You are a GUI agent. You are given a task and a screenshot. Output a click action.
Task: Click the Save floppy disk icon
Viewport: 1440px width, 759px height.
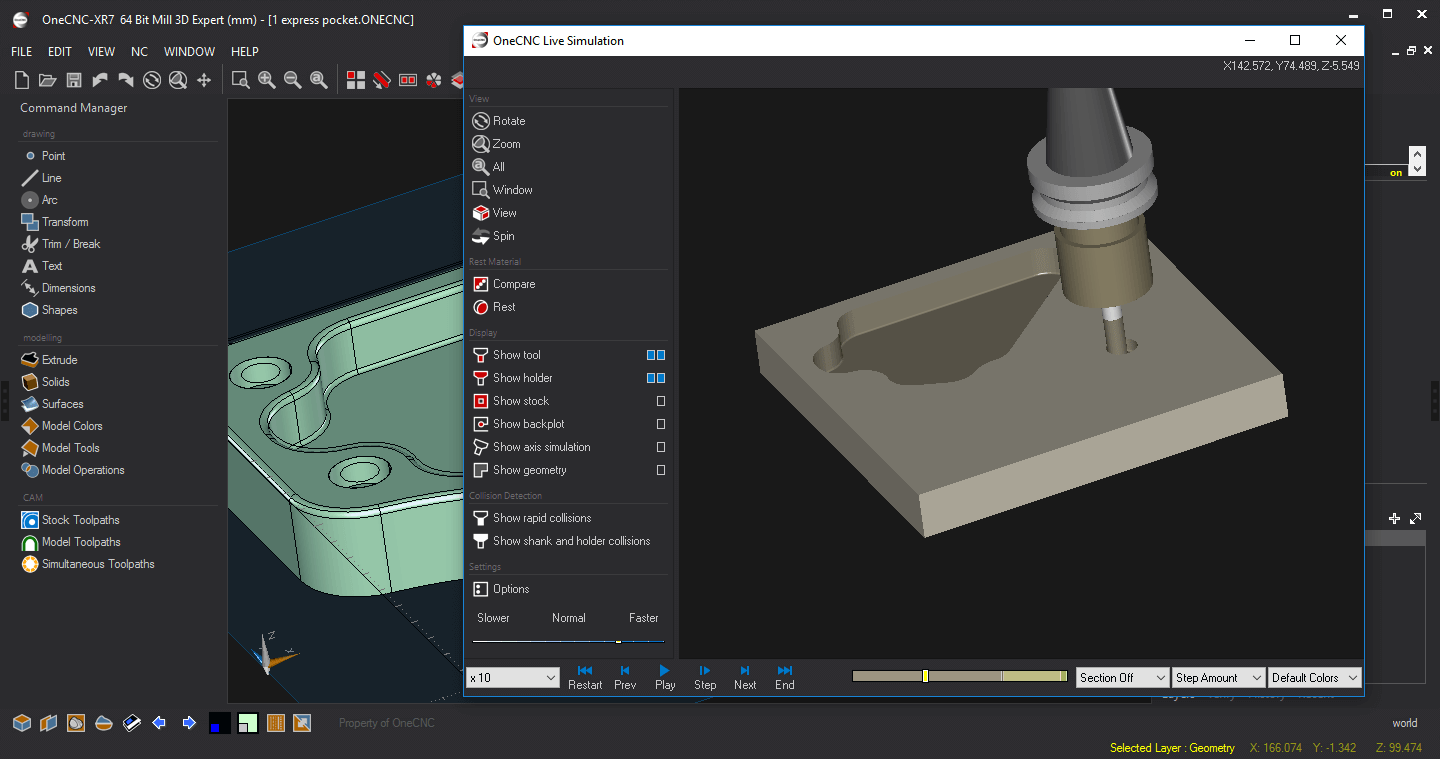tap(73, 81)
